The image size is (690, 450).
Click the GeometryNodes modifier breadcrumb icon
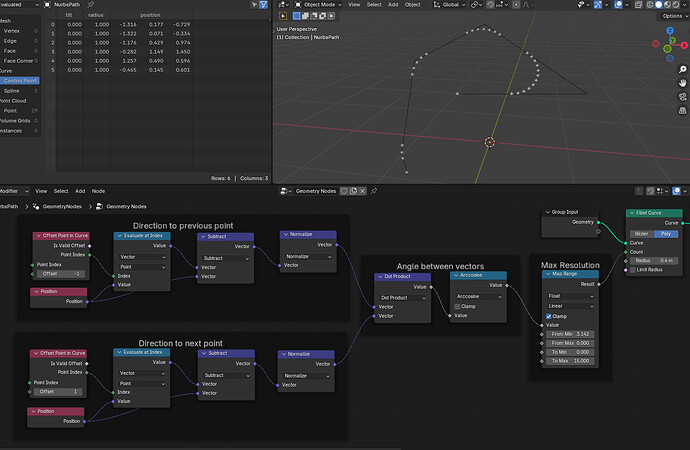(36, 206)
